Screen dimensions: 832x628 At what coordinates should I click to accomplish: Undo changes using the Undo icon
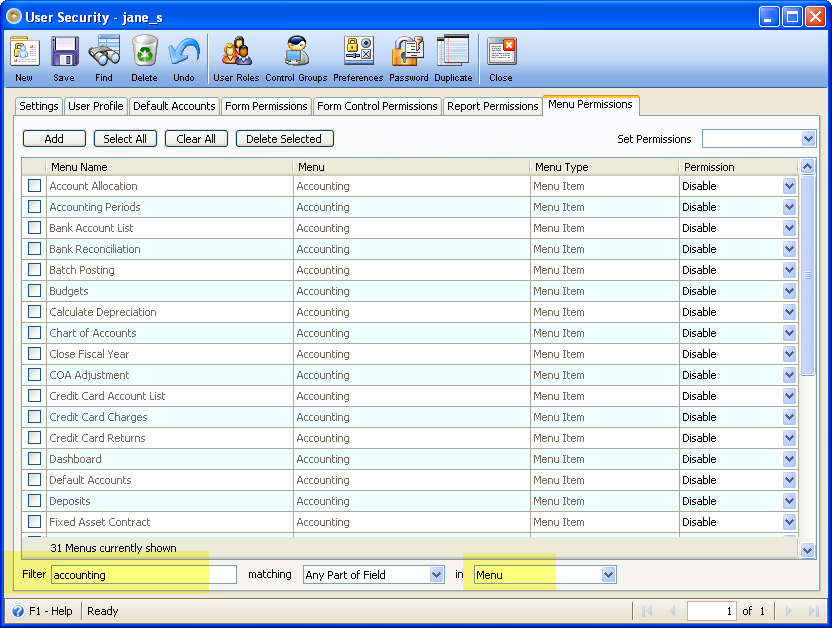pos(184,58)
